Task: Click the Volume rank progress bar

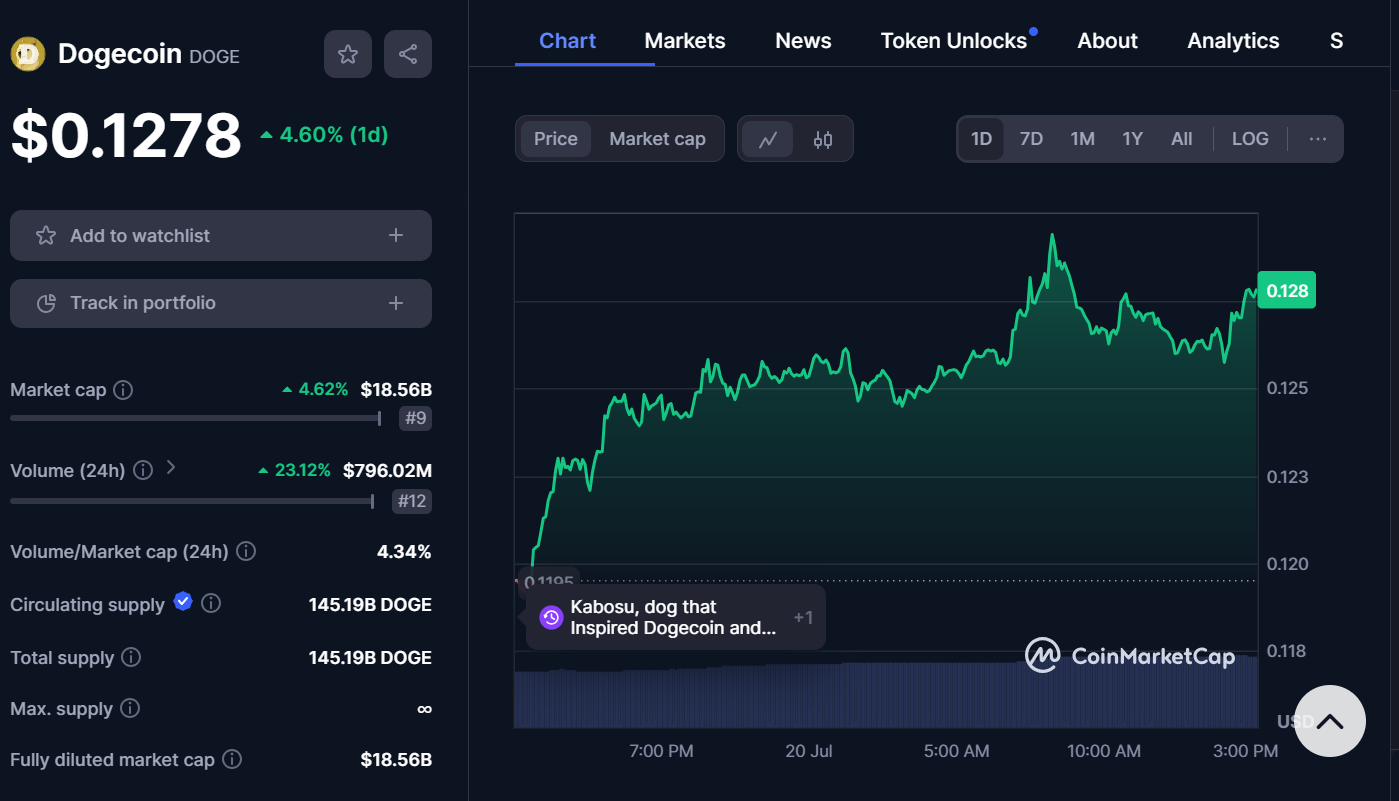Action: pyautogui.click(x=192, y=501)
